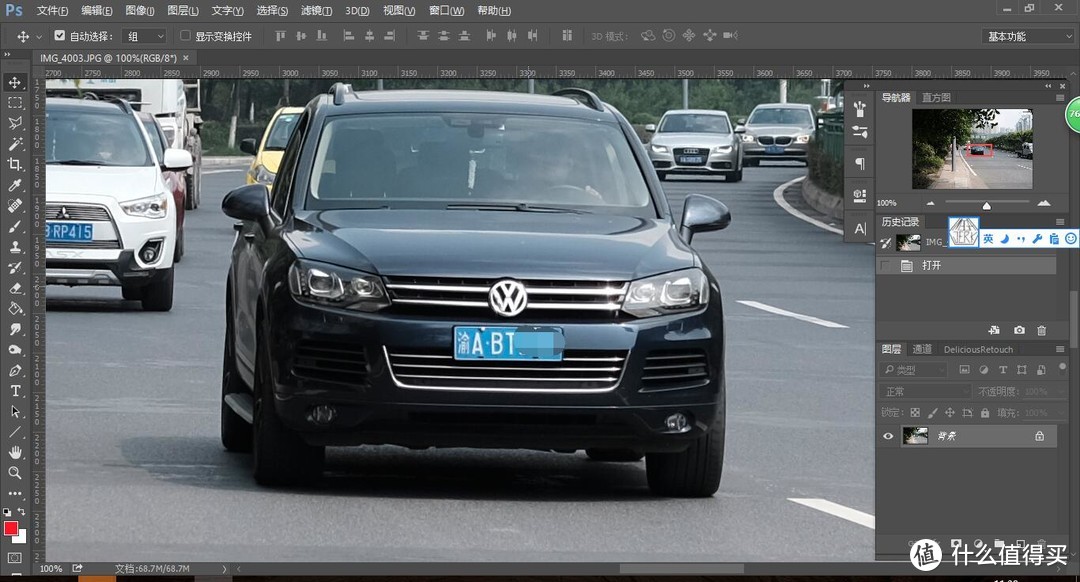Select the Magic Wand tool
1080x582 pixels.
(14, 144)
